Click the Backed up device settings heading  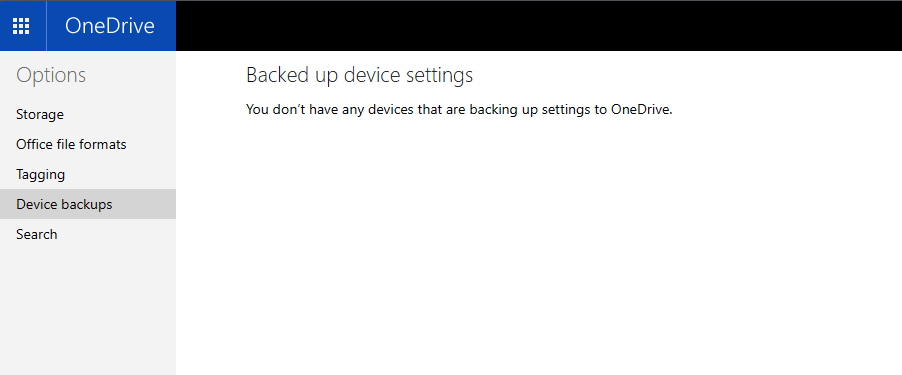(x=360, y=75)
